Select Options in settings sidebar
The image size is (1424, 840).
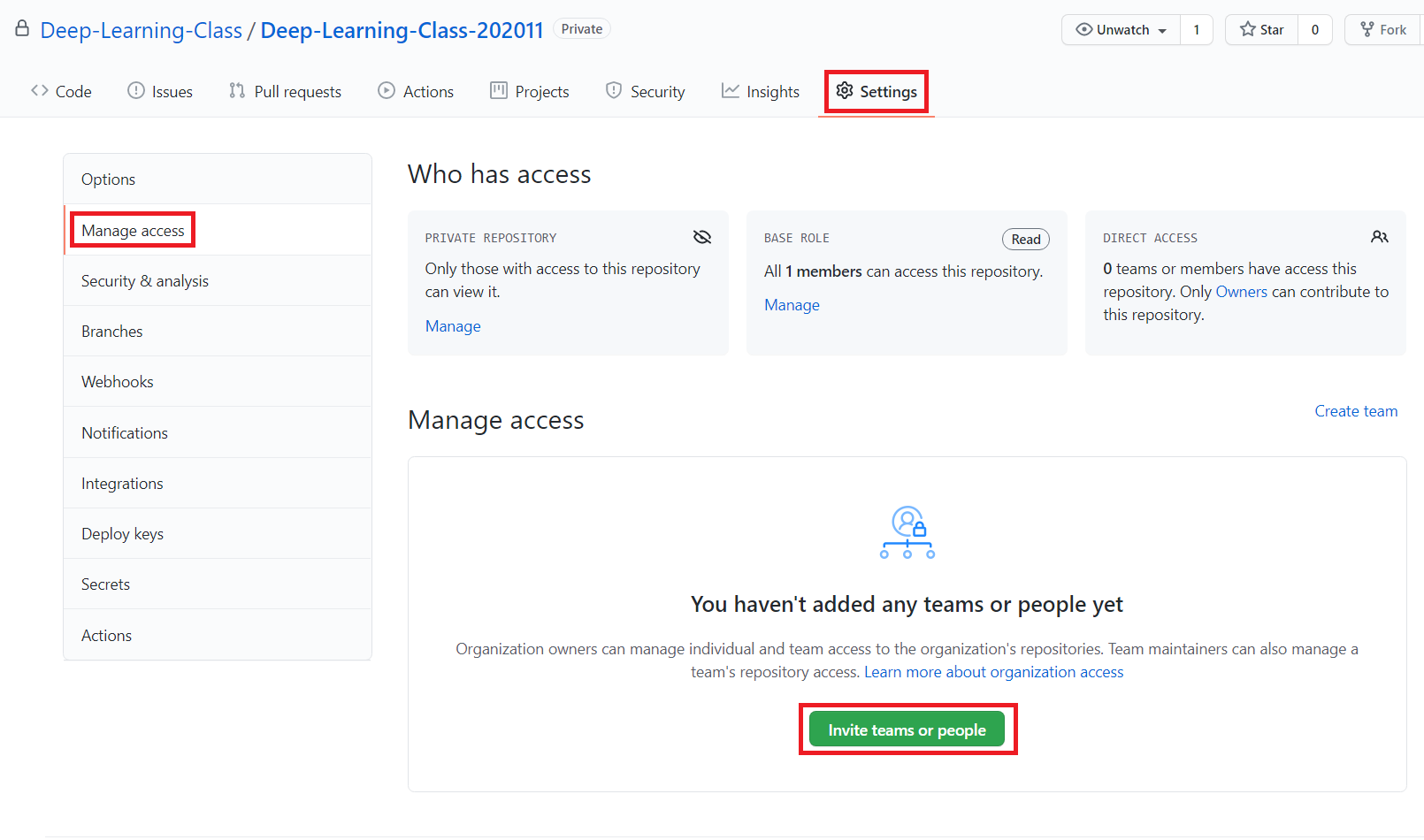pos(218,179)
